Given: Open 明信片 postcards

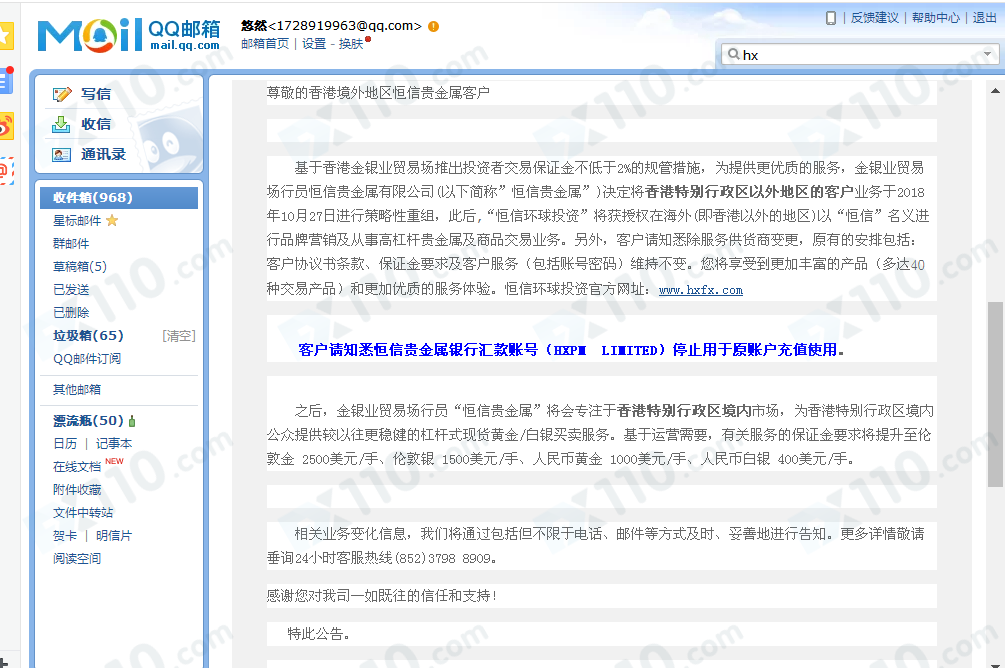Looking at the screenshot, I should coord(114,536).
